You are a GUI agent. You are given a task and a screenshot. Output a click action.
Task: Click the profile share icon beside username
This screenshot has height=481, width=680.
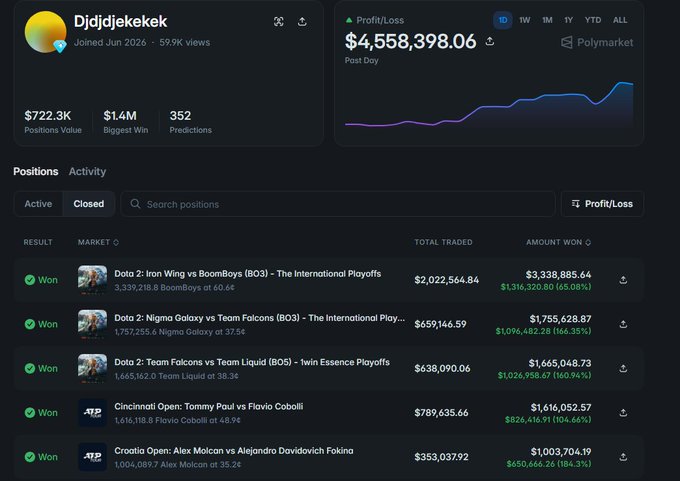(x=302, y=22)
